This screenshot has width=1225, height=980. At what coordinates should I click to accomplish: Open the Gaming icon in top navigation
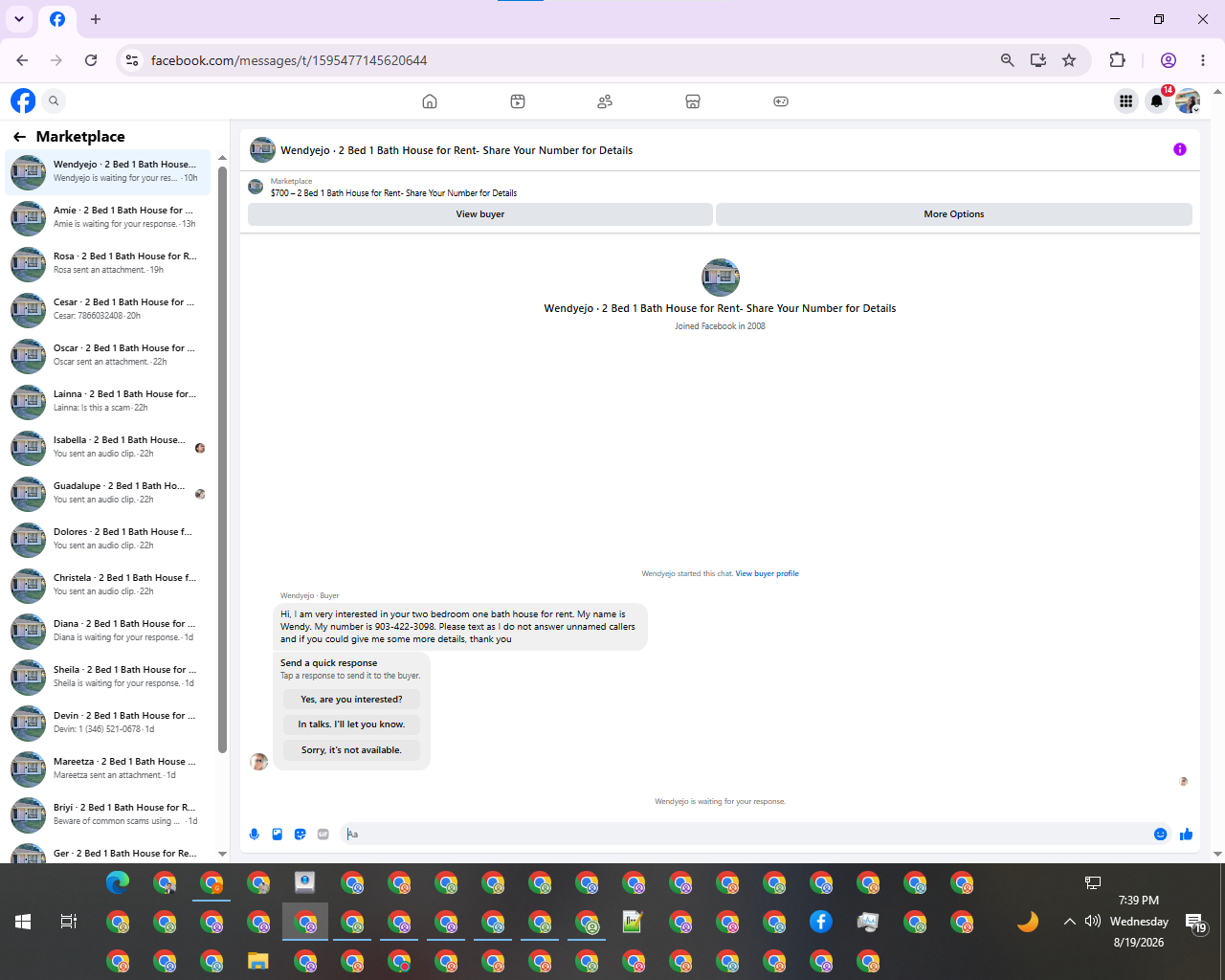(x=781, y=101)
